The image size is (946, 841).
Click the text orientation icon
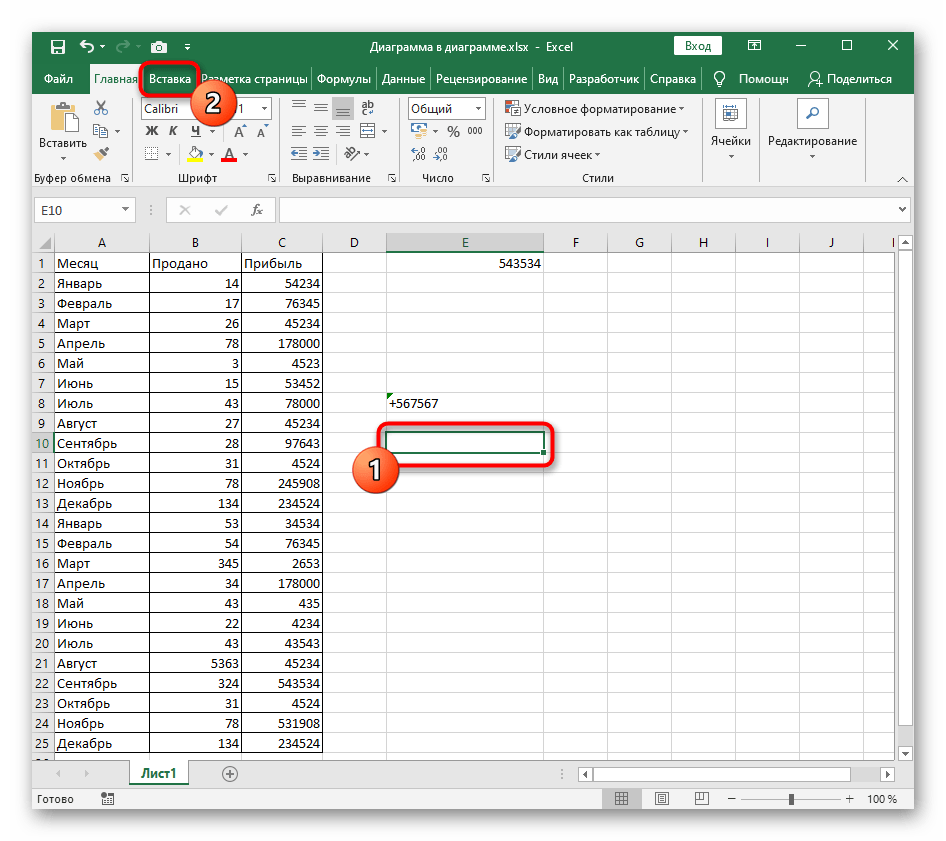pyautogui.click(x=352, y=154)
